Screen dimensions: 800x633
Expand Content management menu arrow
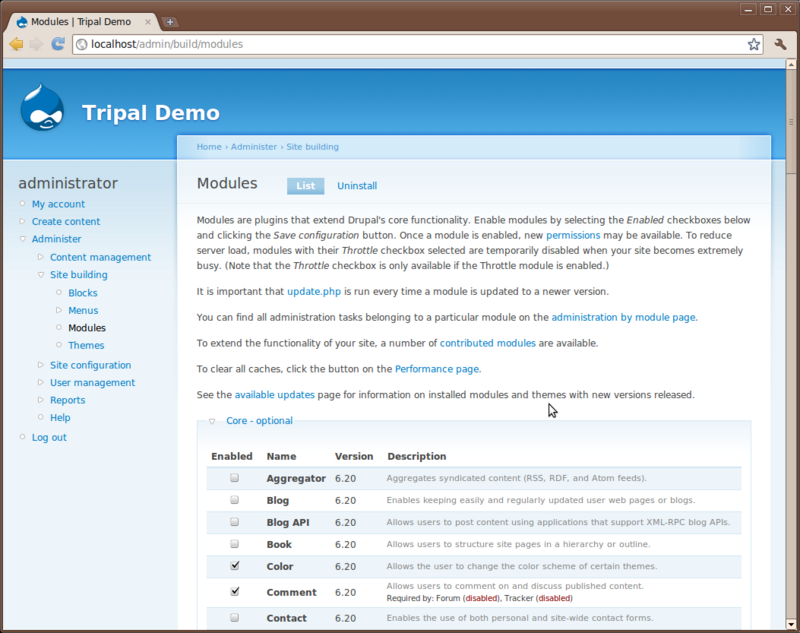point(41,257)
